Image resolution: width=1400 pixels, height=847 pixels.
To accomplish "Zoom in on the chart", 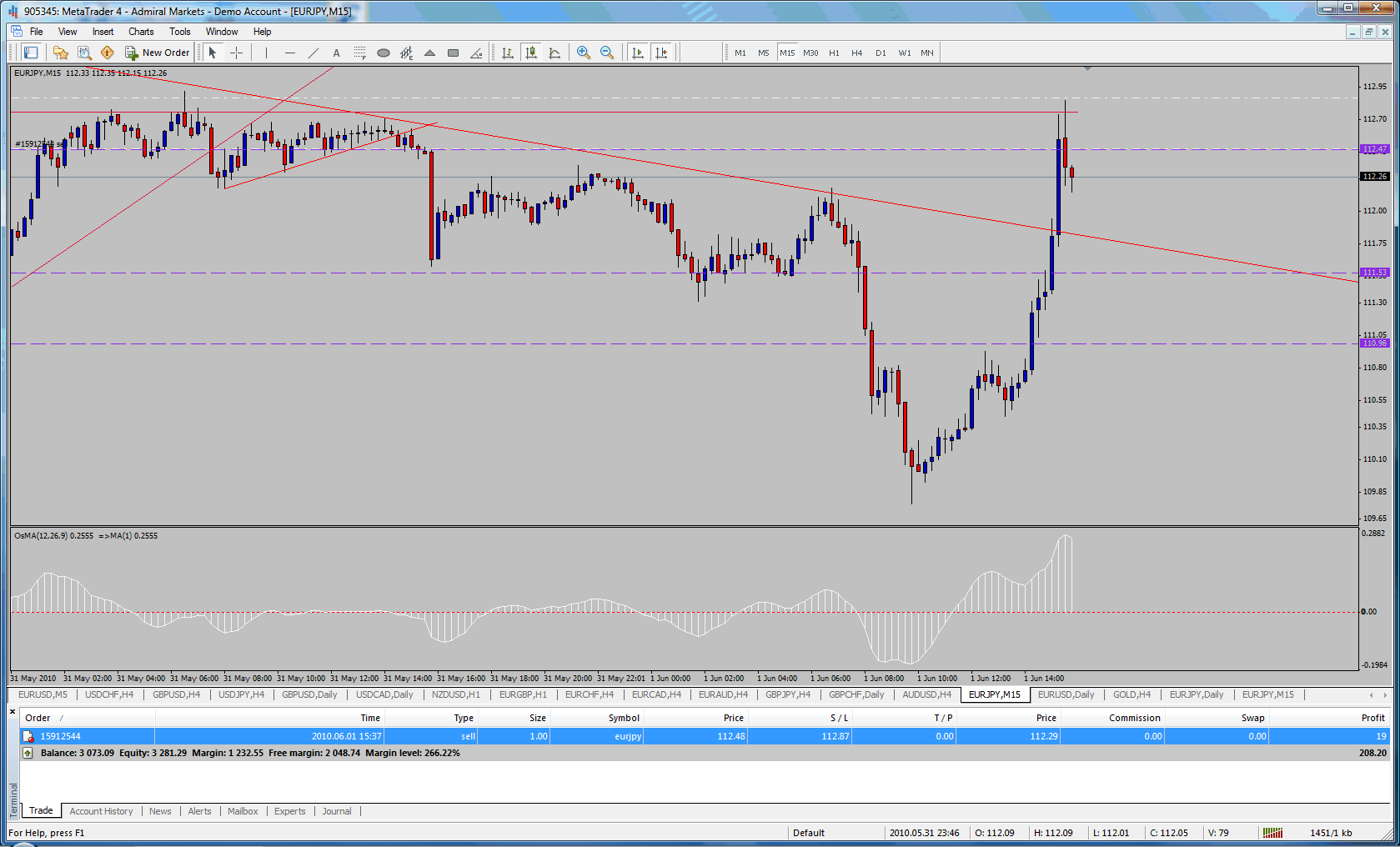I will click(584, 53).
